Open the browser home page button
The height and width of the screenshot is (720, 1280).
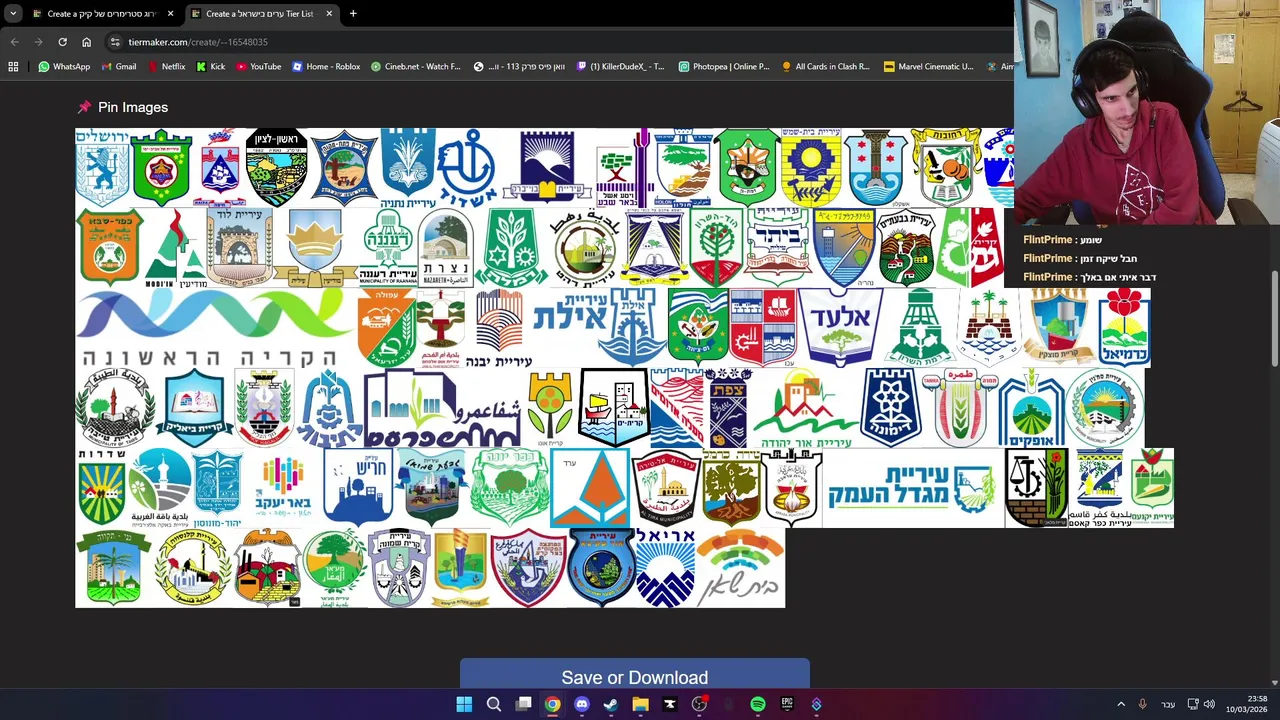[x=86, y=42]
